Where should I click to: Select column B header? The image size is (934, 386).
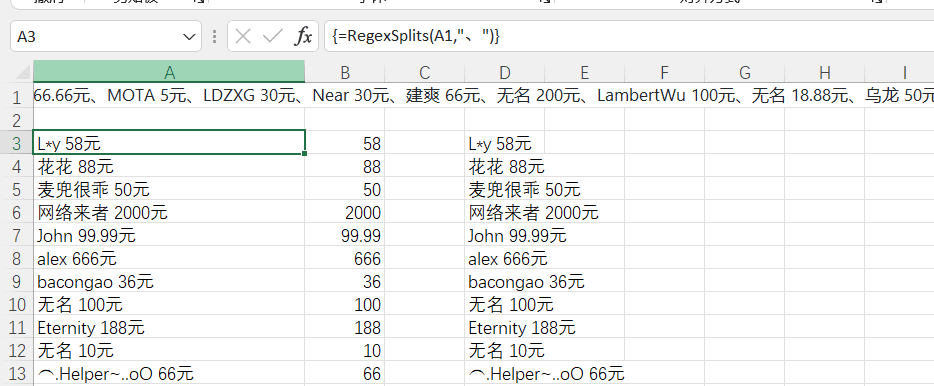tap(345, 72)
